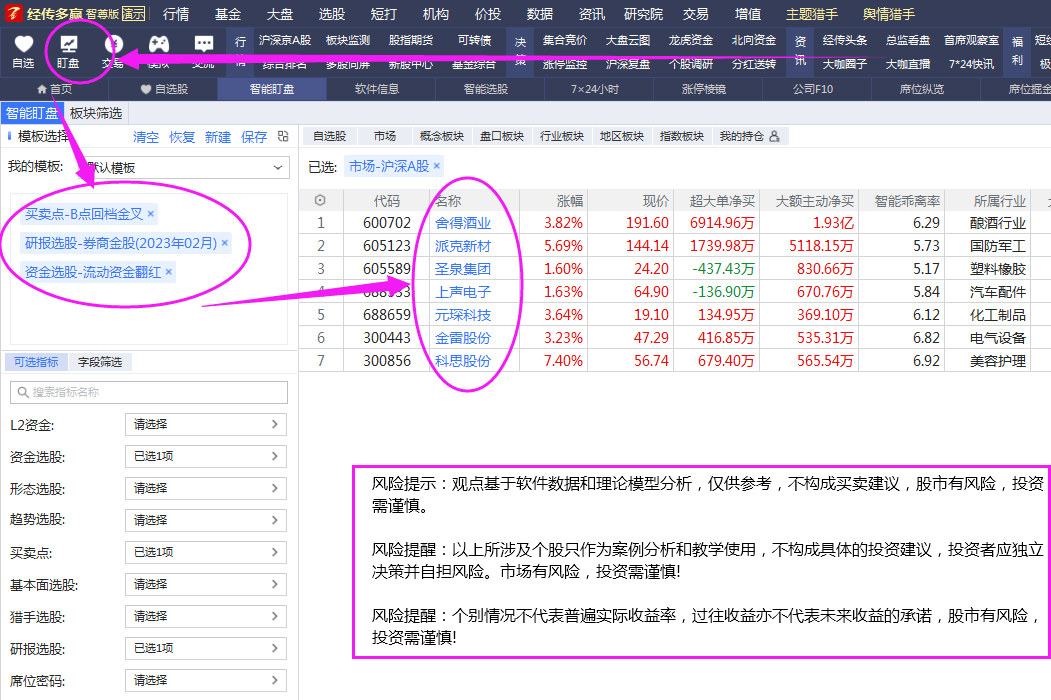
Task: Switch to the 字段筛选 tab
Action: click(100, 362)
